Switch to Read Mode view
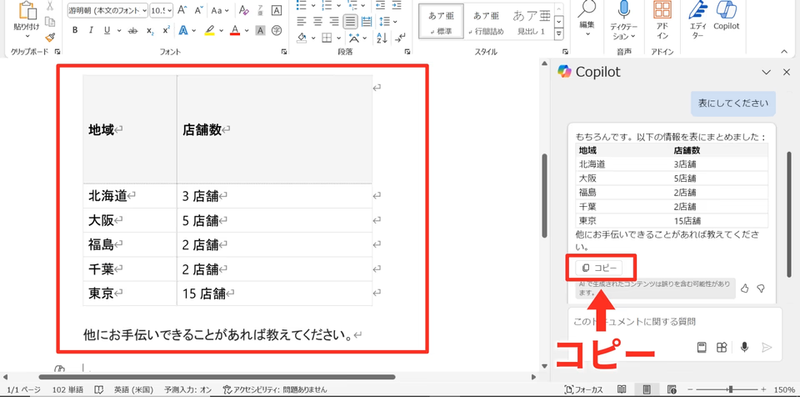The height and width of the screenshot is (397, 800). point(622,389)
